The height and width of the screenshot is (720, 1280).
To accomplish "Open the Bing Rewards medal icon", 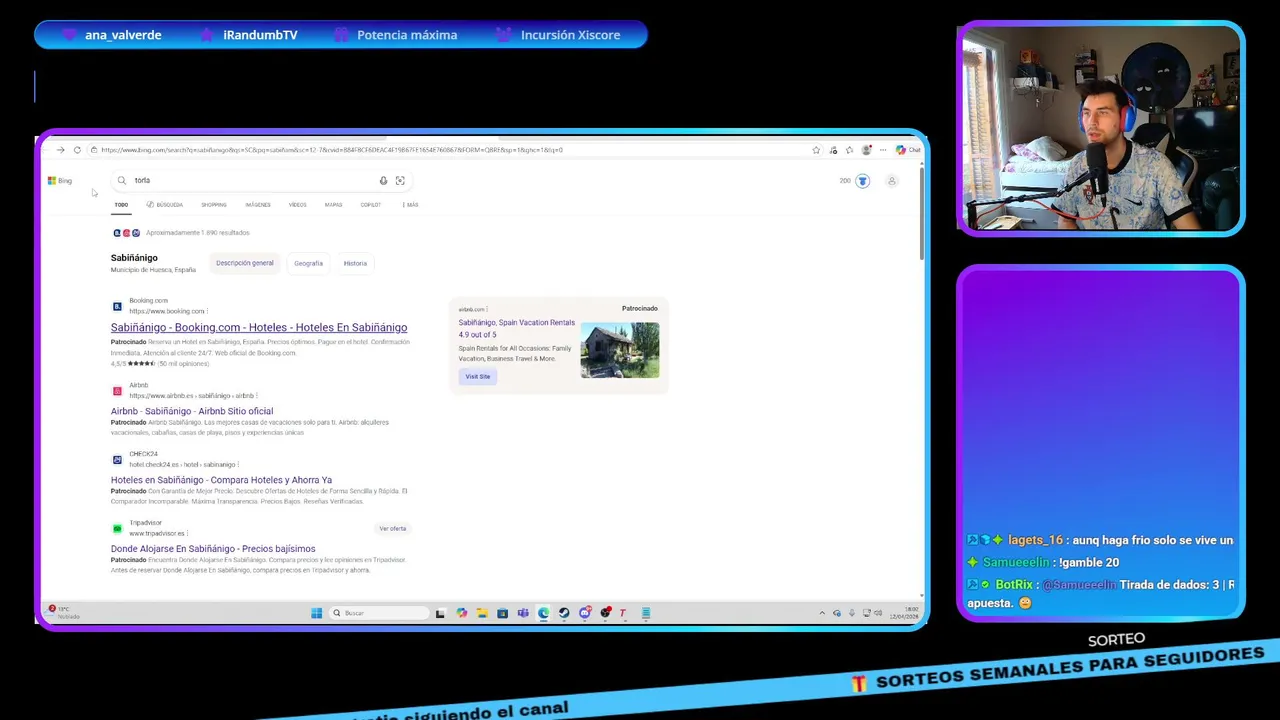I will tap(862, 181).
